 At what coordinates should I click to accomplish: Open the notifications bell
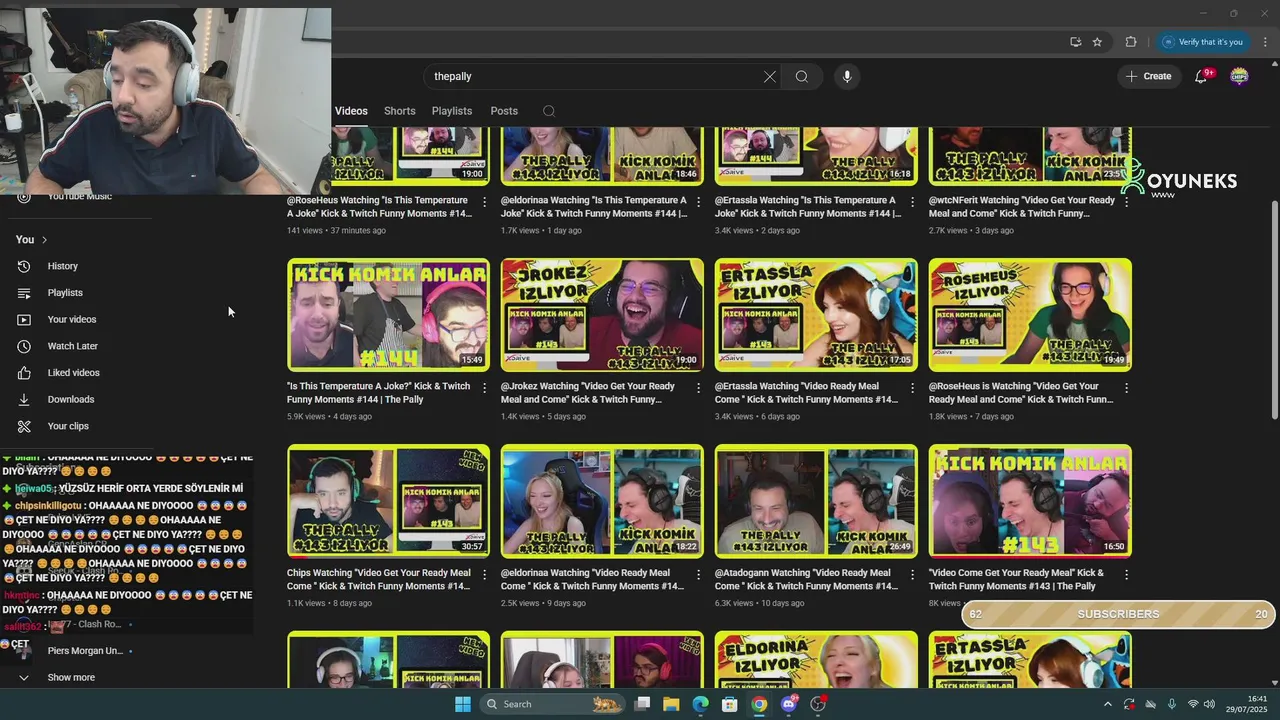1202,76
